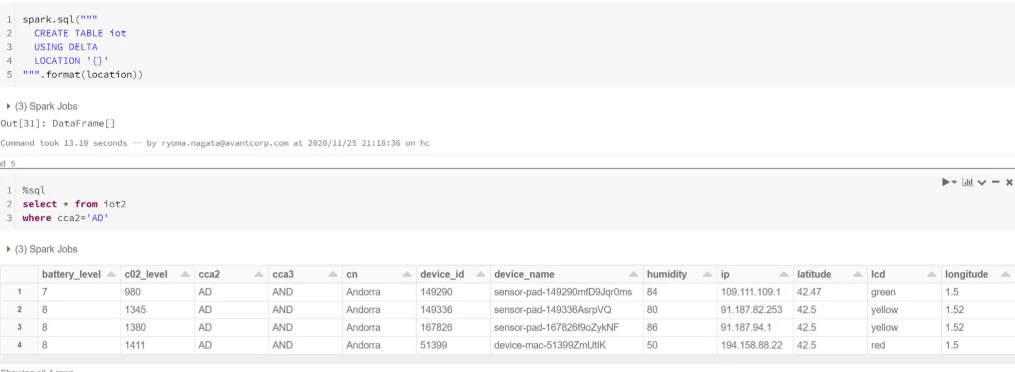
Task: Select cell device-mac-51399ZmUtIK
Action: tap(550, 345)
